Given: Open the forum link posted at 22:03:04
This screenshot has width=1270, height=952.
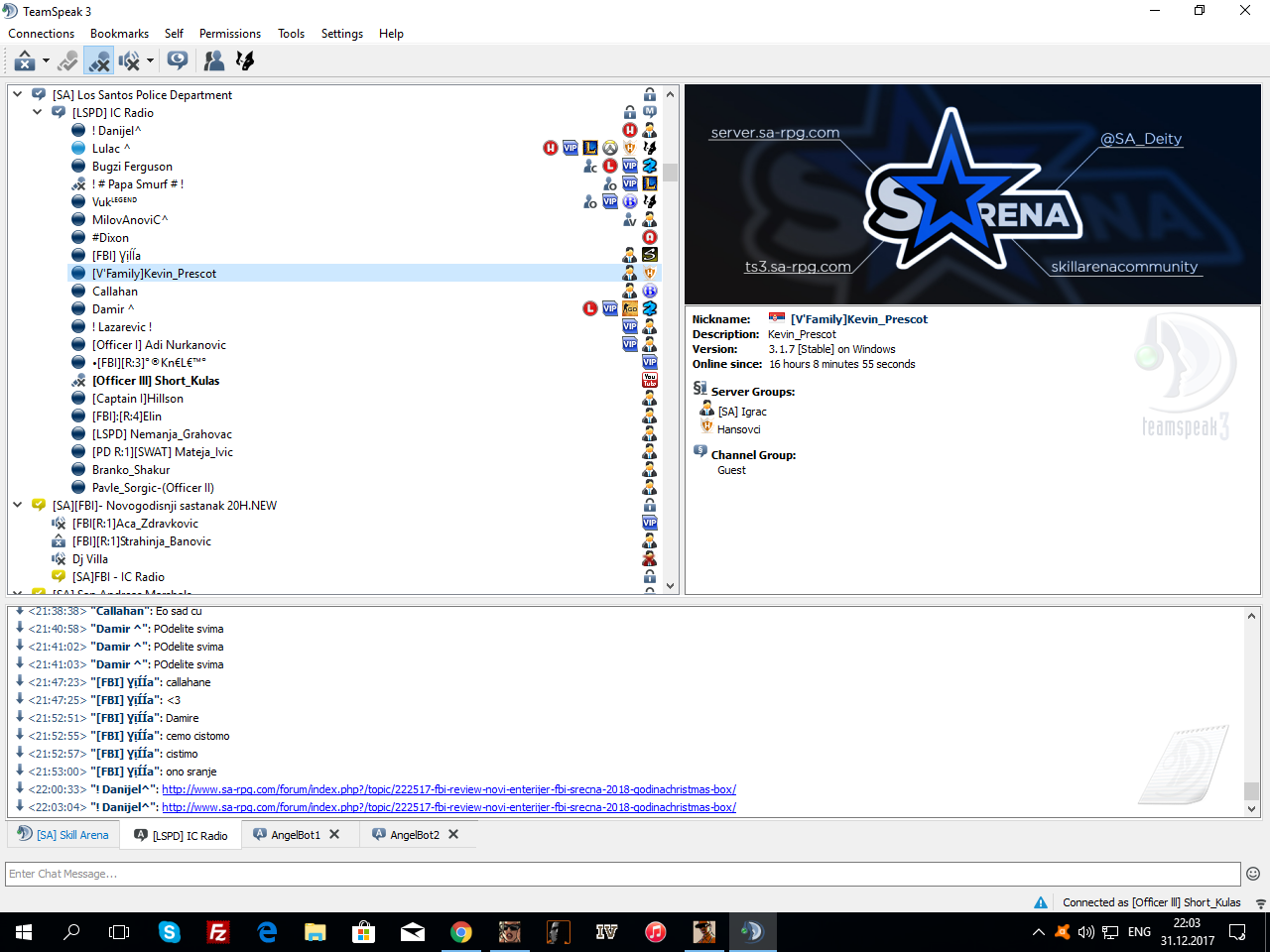Looking at the screenshot, I should pyautogui.click(x=448, y=807).
